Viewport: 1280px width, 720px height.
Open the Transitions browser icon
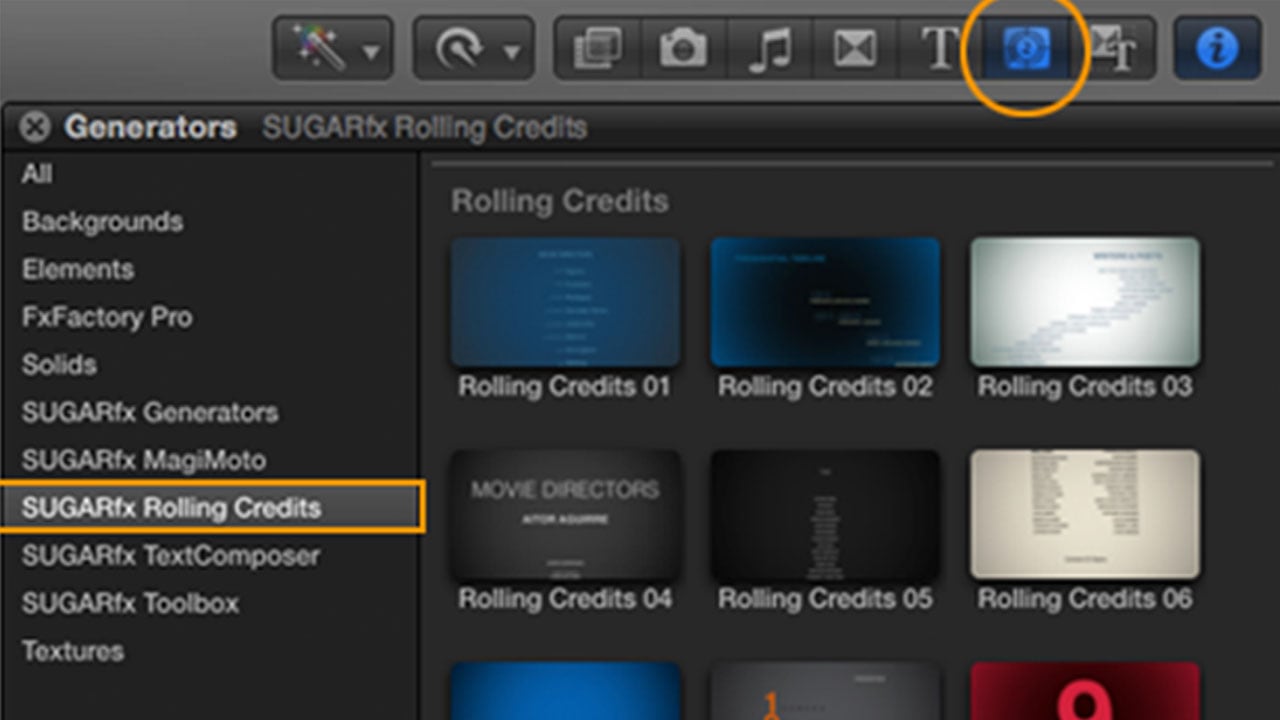(855, 48)
